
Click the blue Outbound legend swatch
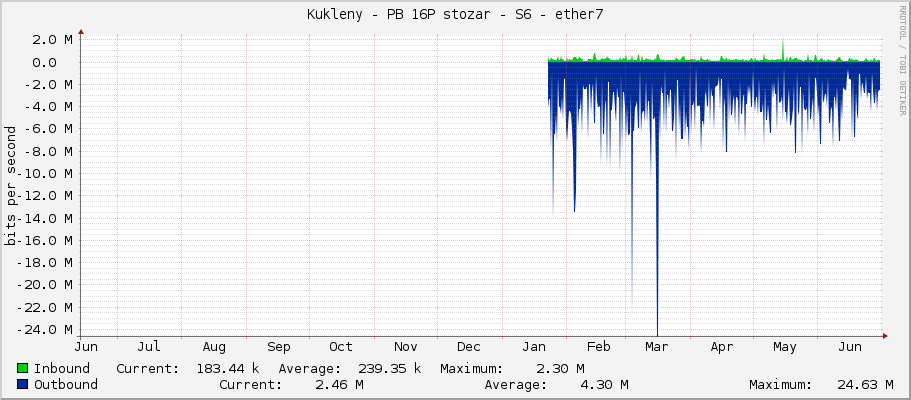(x=23, y=384)
